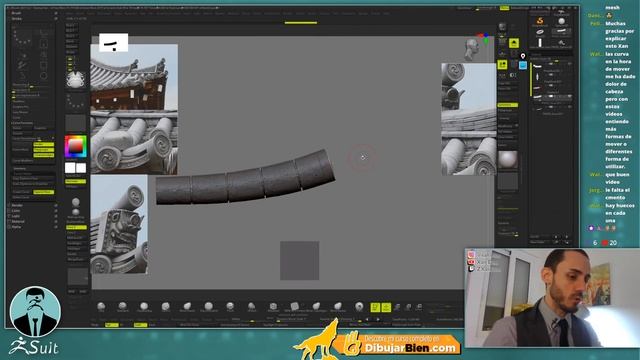
Task: Open the grey material sphere thumbnail
Action: pos(508,160)
